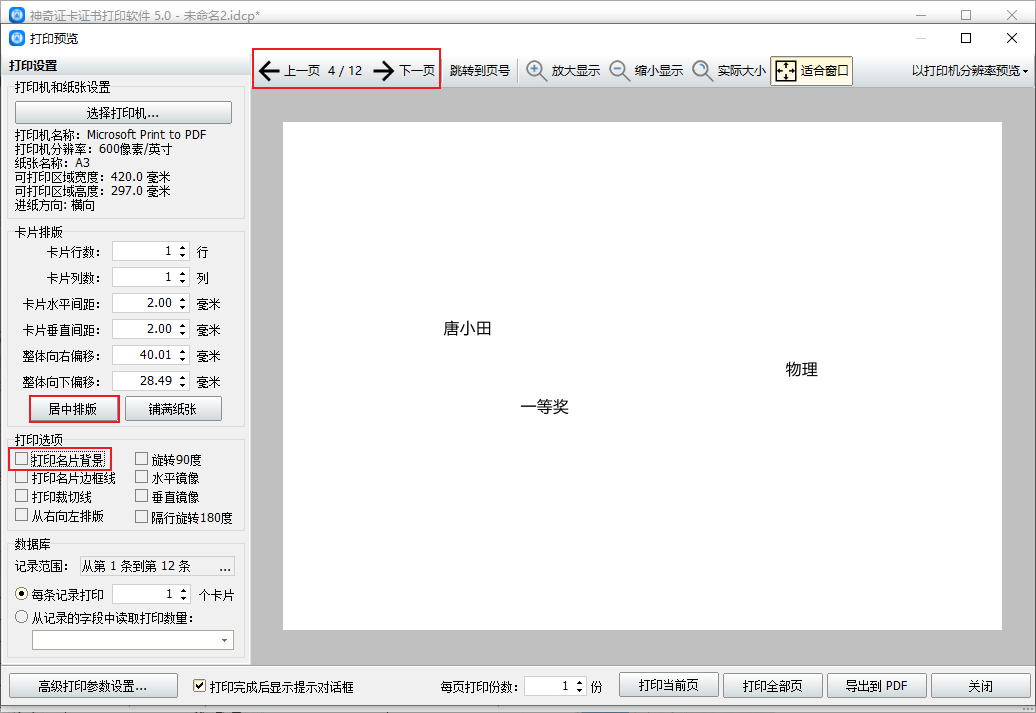This screenshot has width=1036, height=713.
Task: Export to PDF button
Action: point(876,686)
